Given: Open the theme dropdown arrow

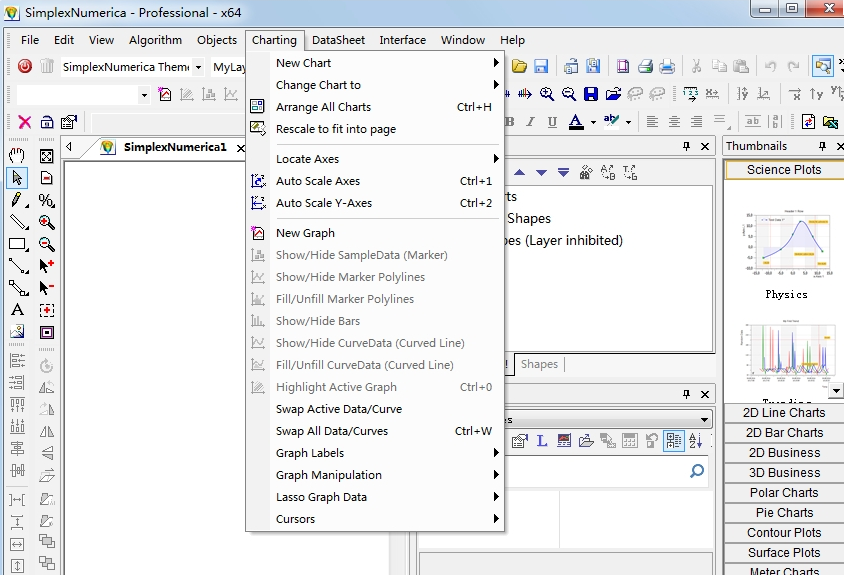Looking at the screenshot, I should (198, 67).
